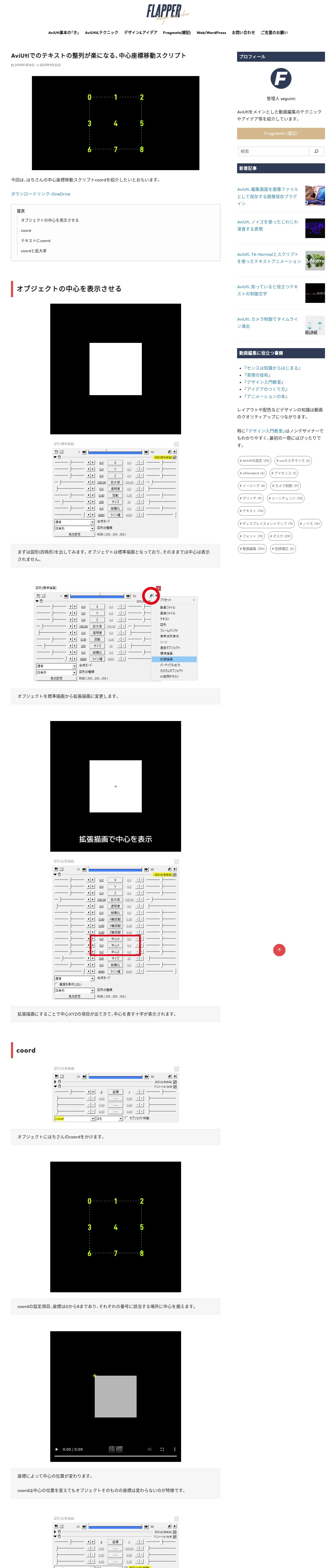The width and height of the screenshot is (336, 1568).
Task: Select the # 色調補正 (6) tag
Action: (283, 549)
